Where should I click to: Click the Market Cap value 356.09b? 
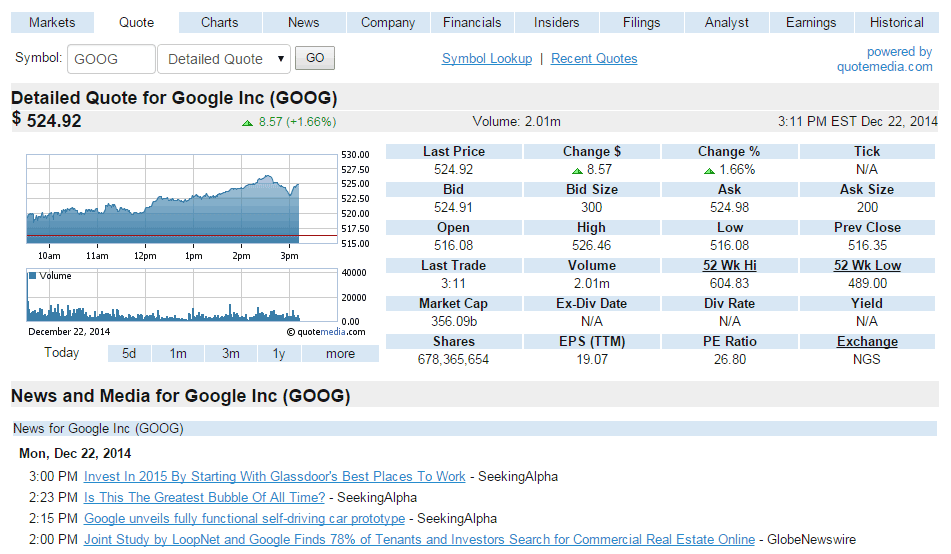[454, 322]
